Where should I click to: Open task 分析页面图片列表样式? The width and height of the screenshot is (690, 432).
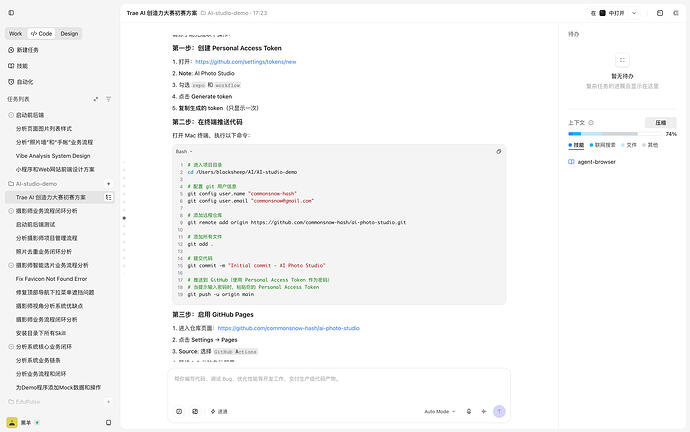coord(44,128)
